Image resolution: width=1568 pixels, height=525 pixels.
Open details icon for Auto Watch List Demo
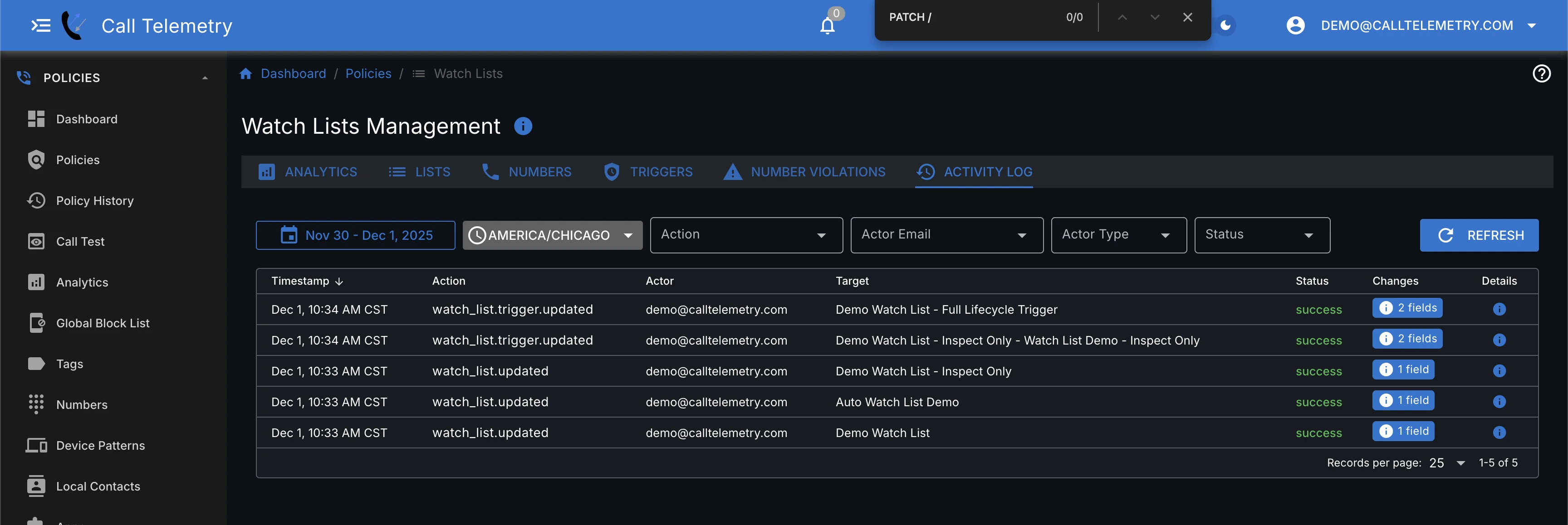tap(1499, 402)
